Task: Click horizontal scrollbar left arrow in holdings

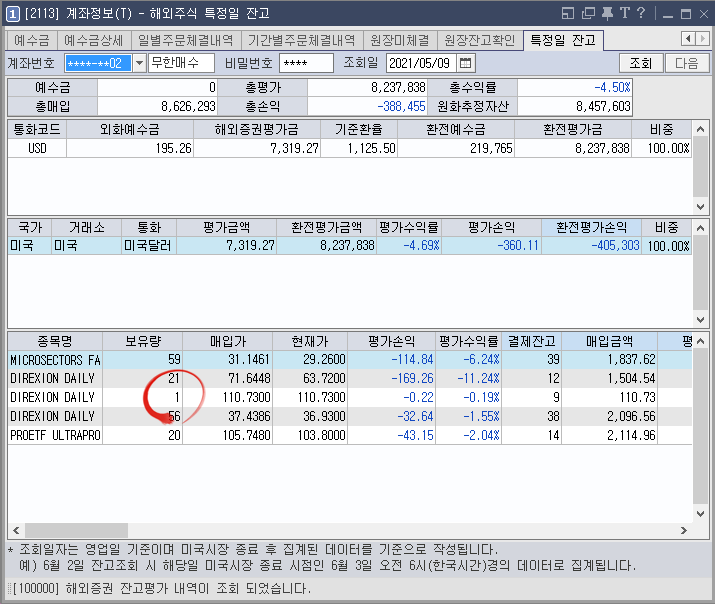Action: [16, 530]
